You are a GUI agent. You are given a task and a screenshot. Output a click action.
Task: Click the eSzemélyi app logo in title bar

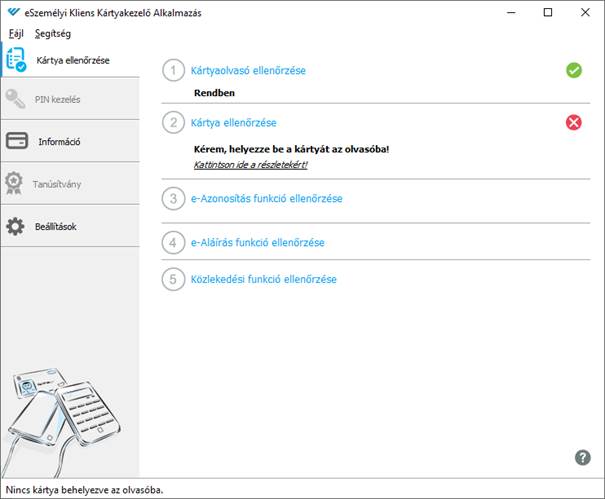coord(14,12)
